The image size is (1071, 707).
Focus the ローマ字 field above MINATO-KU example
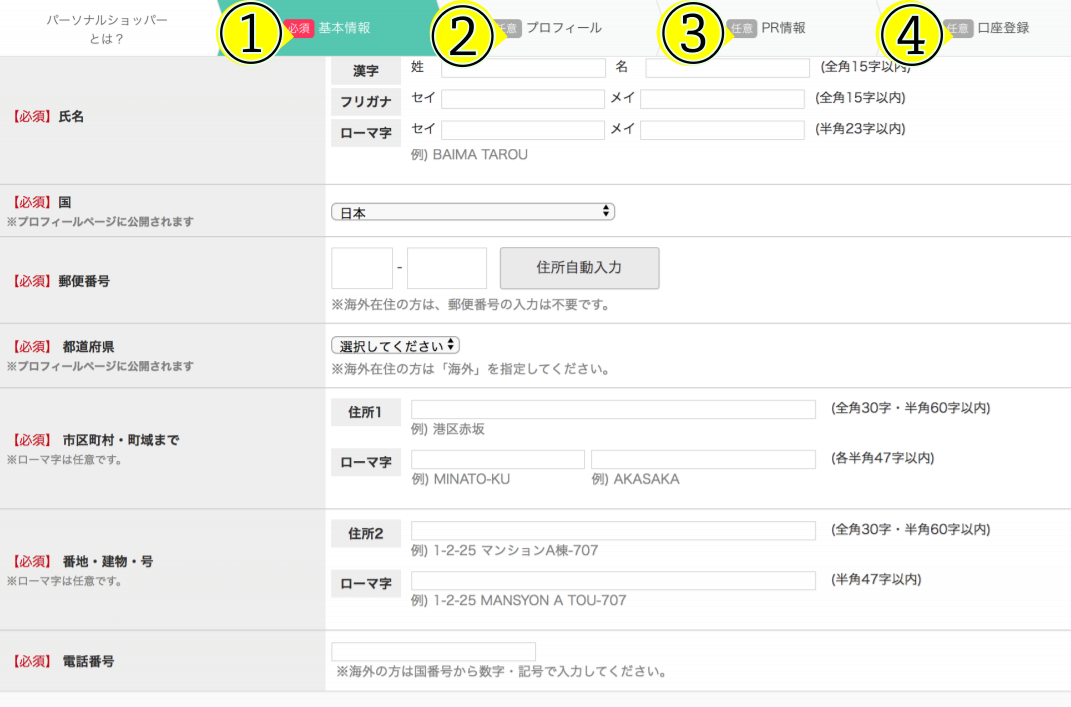click(x=498, y=459)
